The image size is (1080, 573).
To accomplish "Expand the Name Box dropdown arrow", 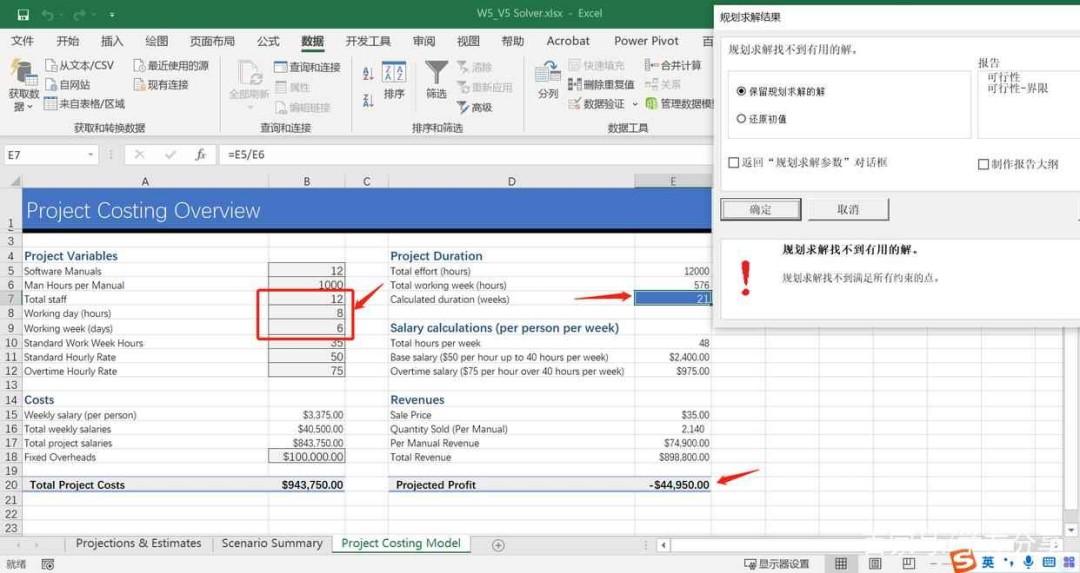I will (90, 155).
